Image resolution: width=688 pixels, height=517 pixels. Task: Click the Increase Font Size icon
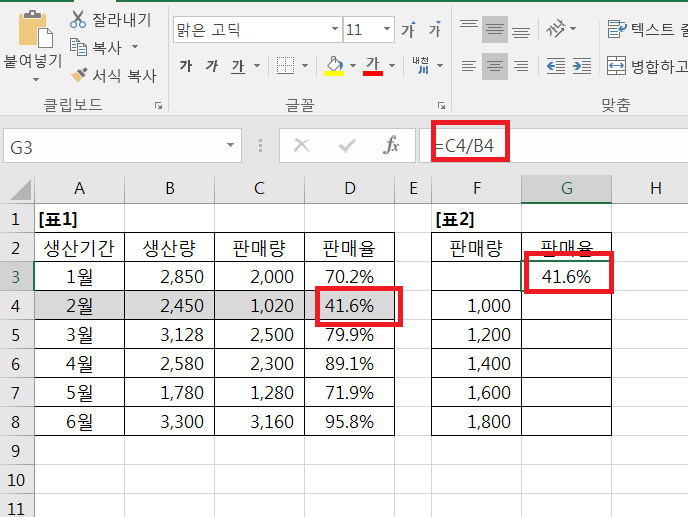pyautogui.click(x=408, y=30)
